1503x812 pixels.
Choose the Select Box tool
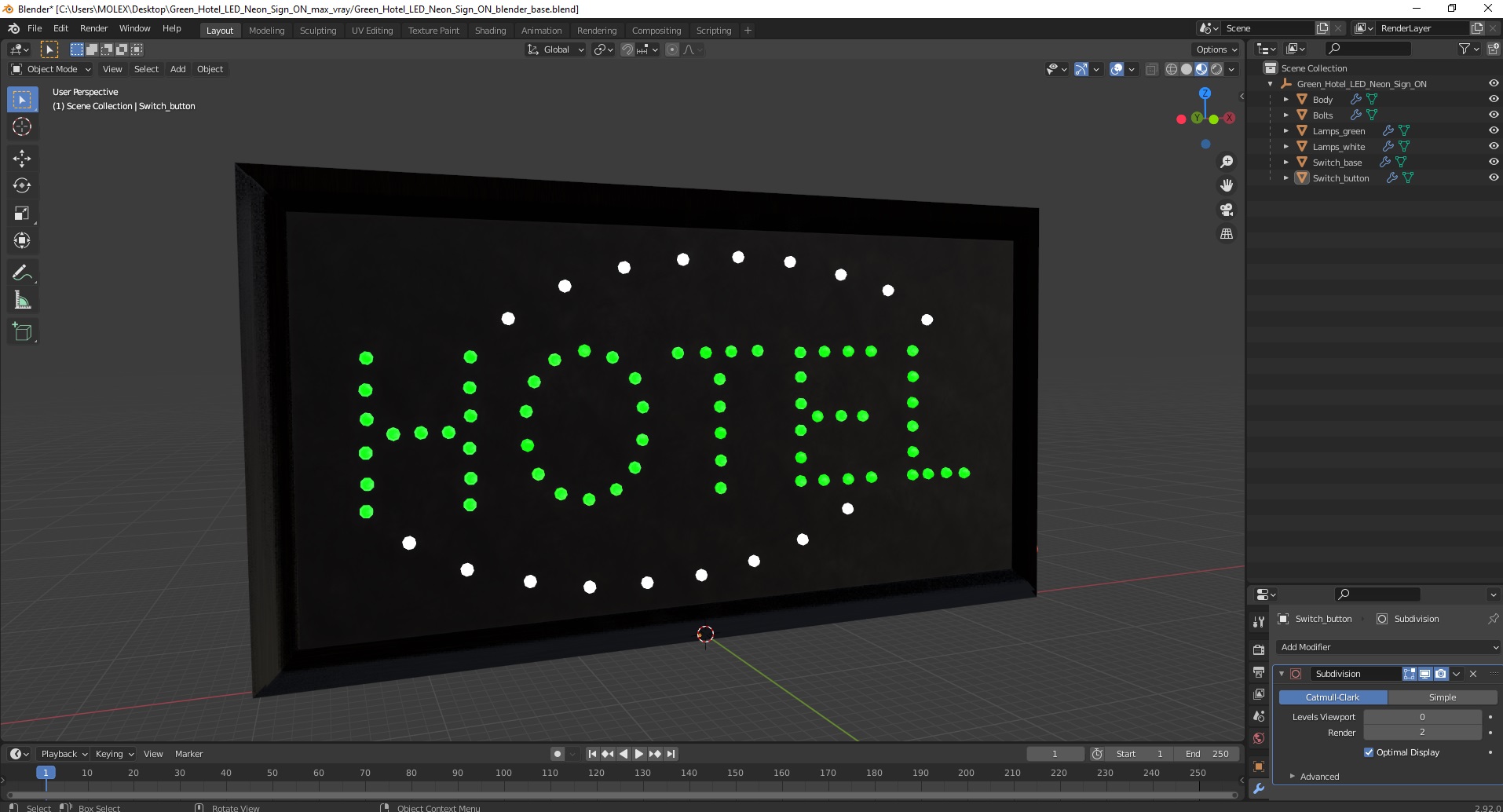22,99
